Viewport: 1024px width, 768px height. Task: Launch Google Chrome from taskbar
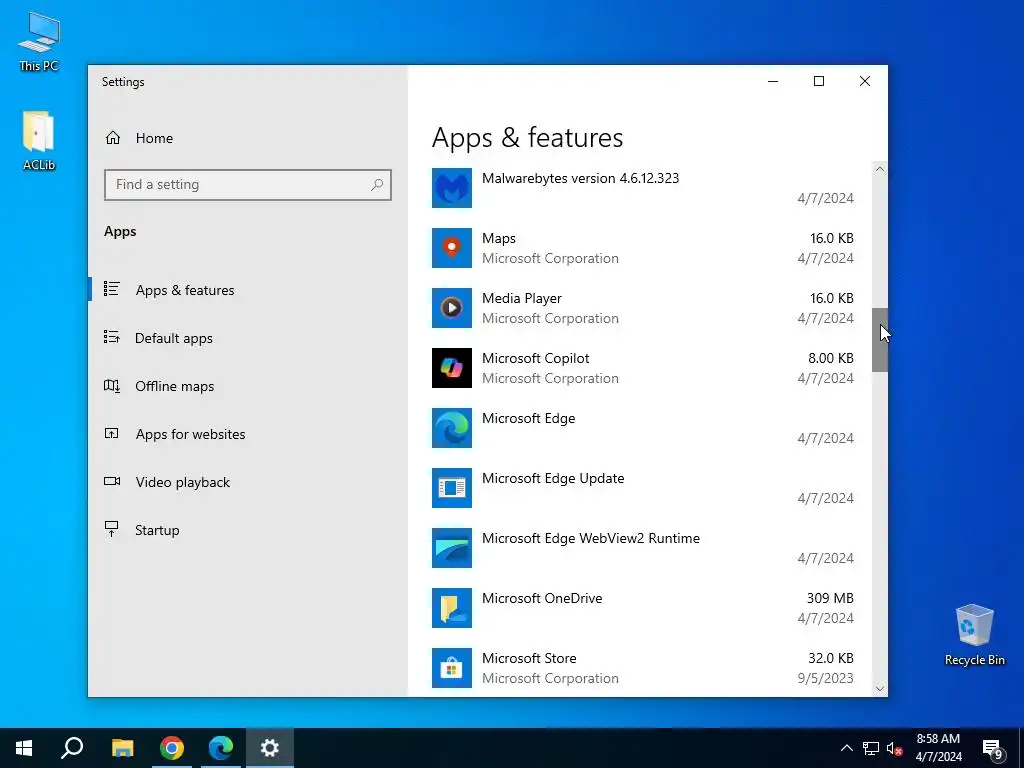coord(172,748)
